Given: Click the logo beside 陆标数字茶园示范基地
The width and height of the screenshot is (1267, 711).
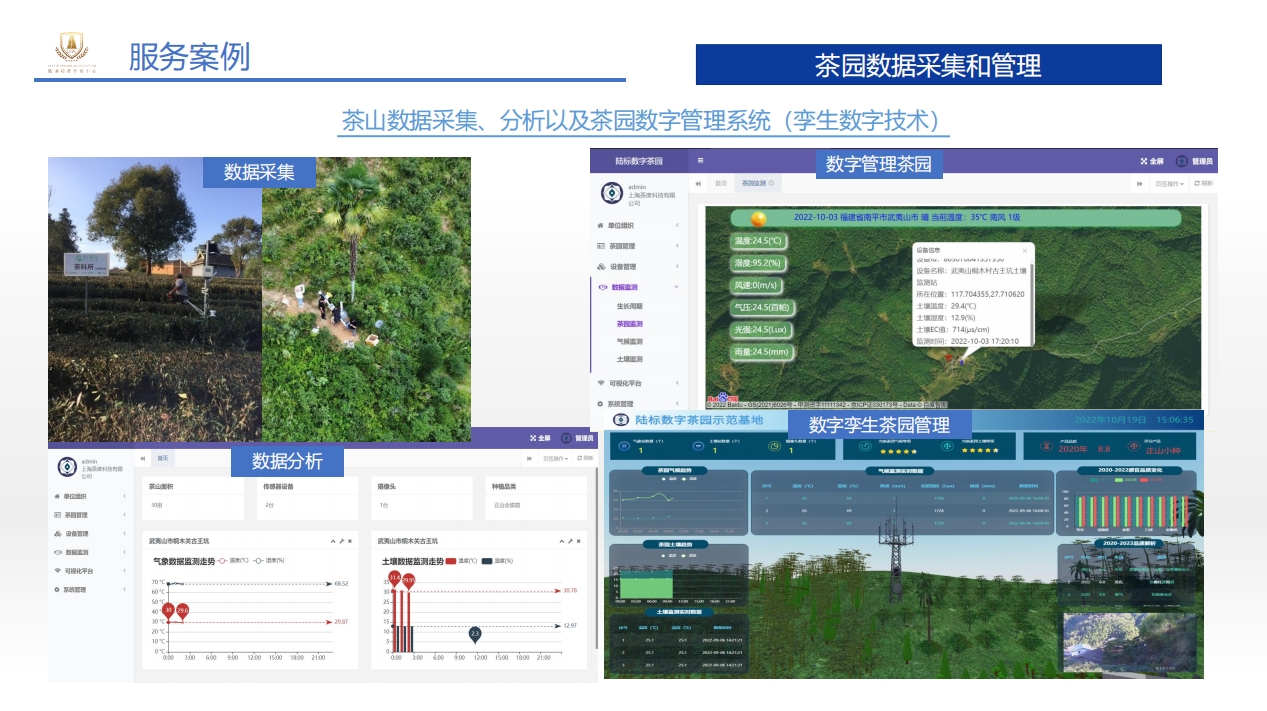Looking at the screenshot, I should pos(622,420).
